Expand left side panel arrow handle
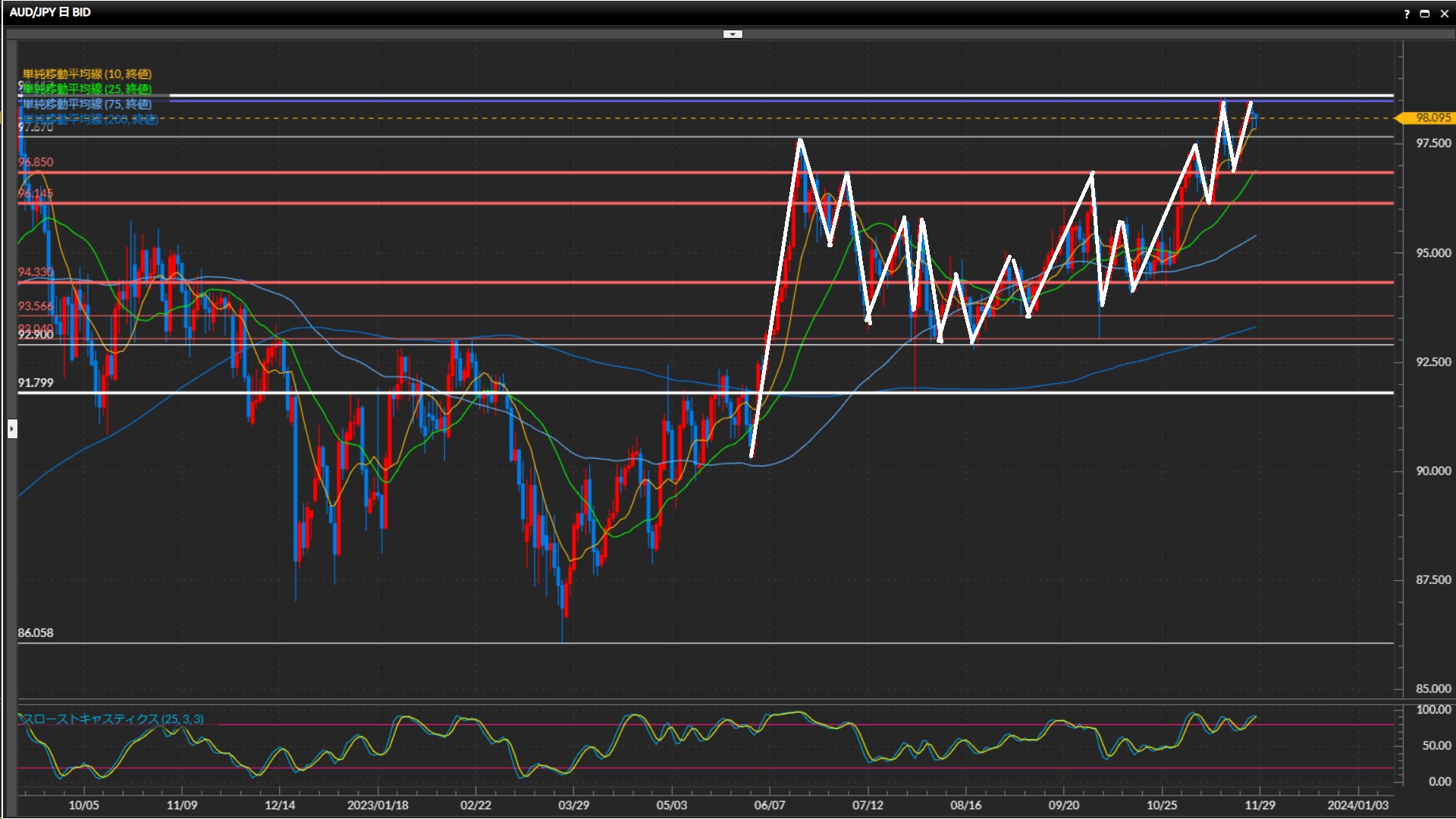The height and width of the screenshot is (819, 1456). point(12,429)
